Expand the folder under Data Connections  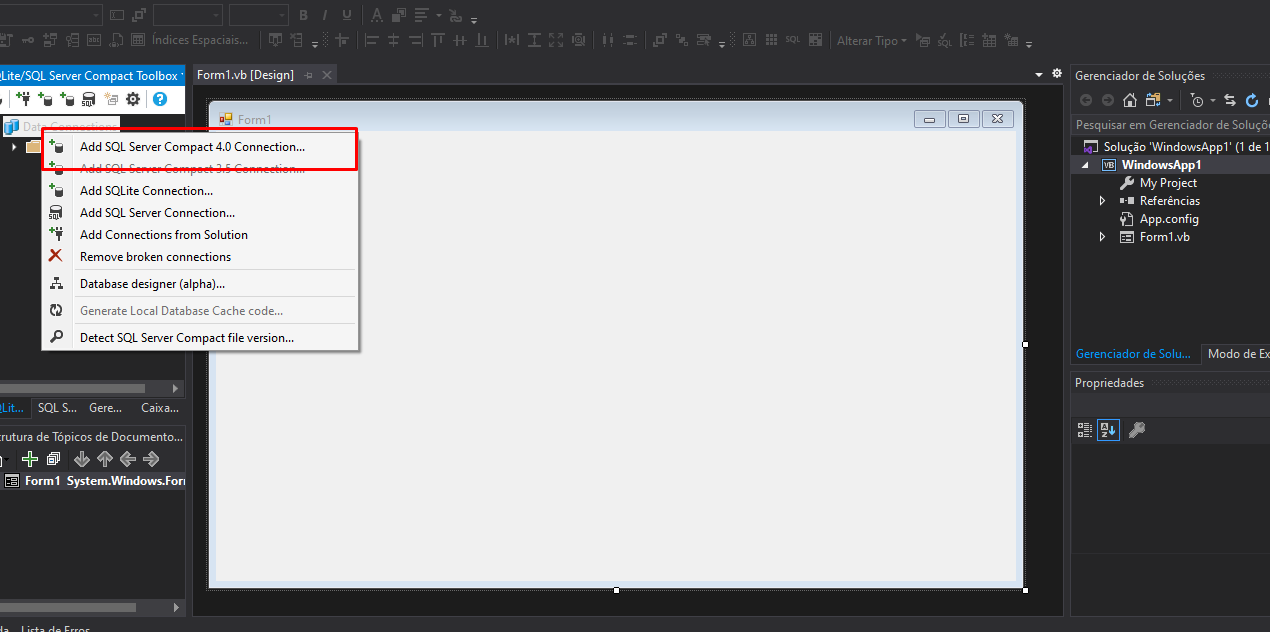click(14, 147)
